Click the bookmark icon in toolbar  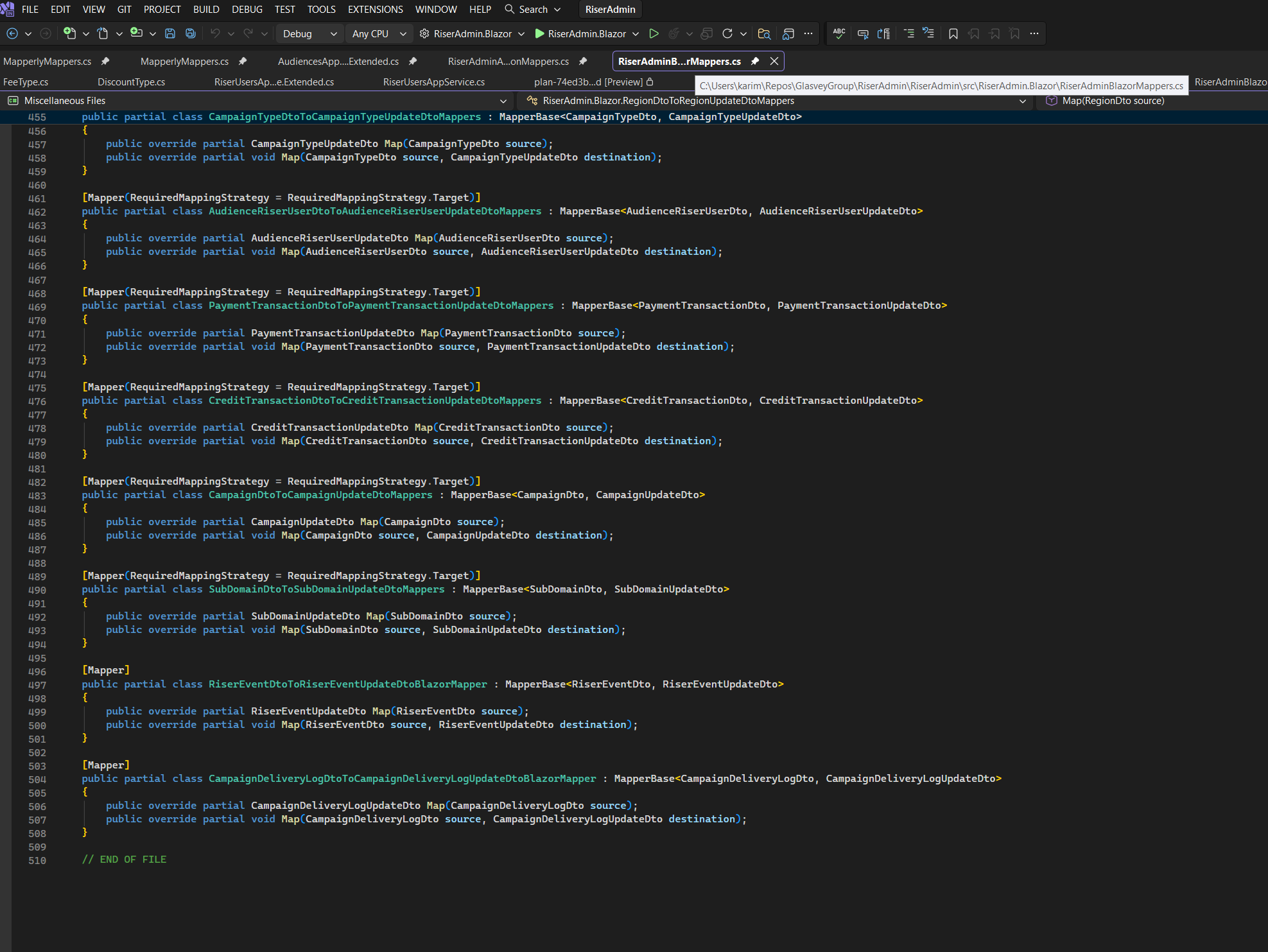tap(953, 33)
